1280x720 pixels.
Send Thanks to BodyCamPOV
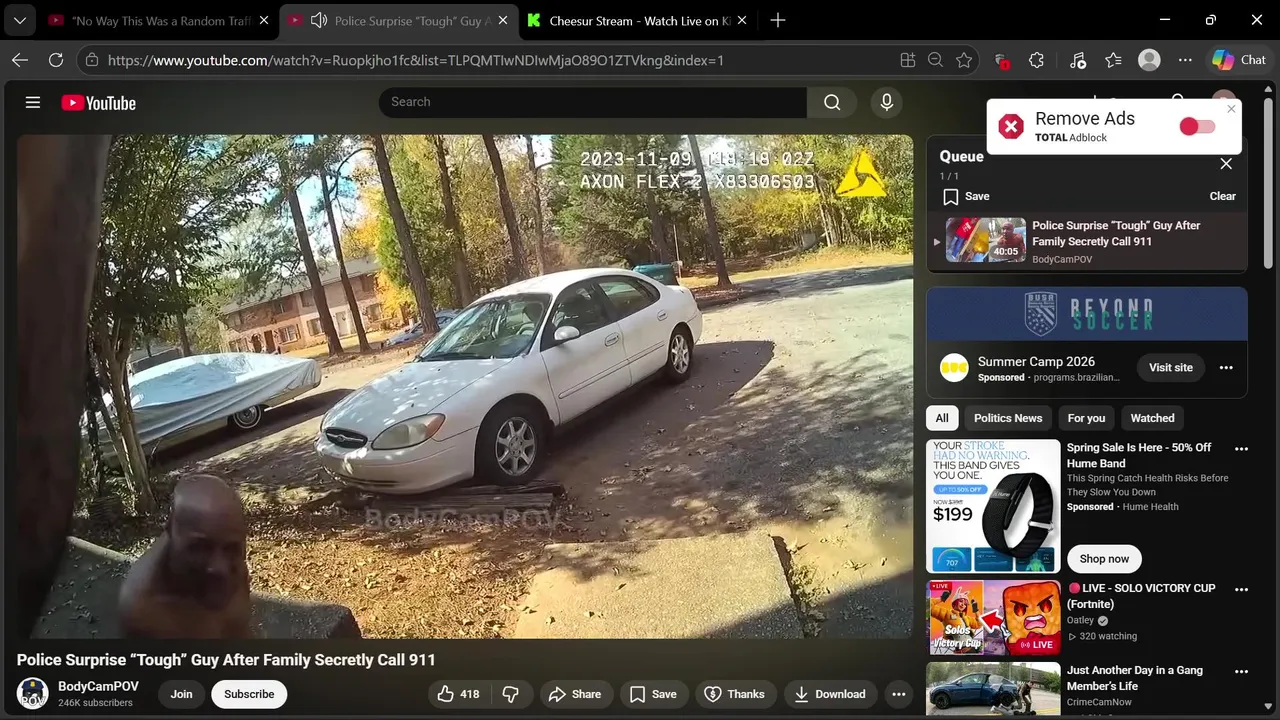tap(735, 694)
